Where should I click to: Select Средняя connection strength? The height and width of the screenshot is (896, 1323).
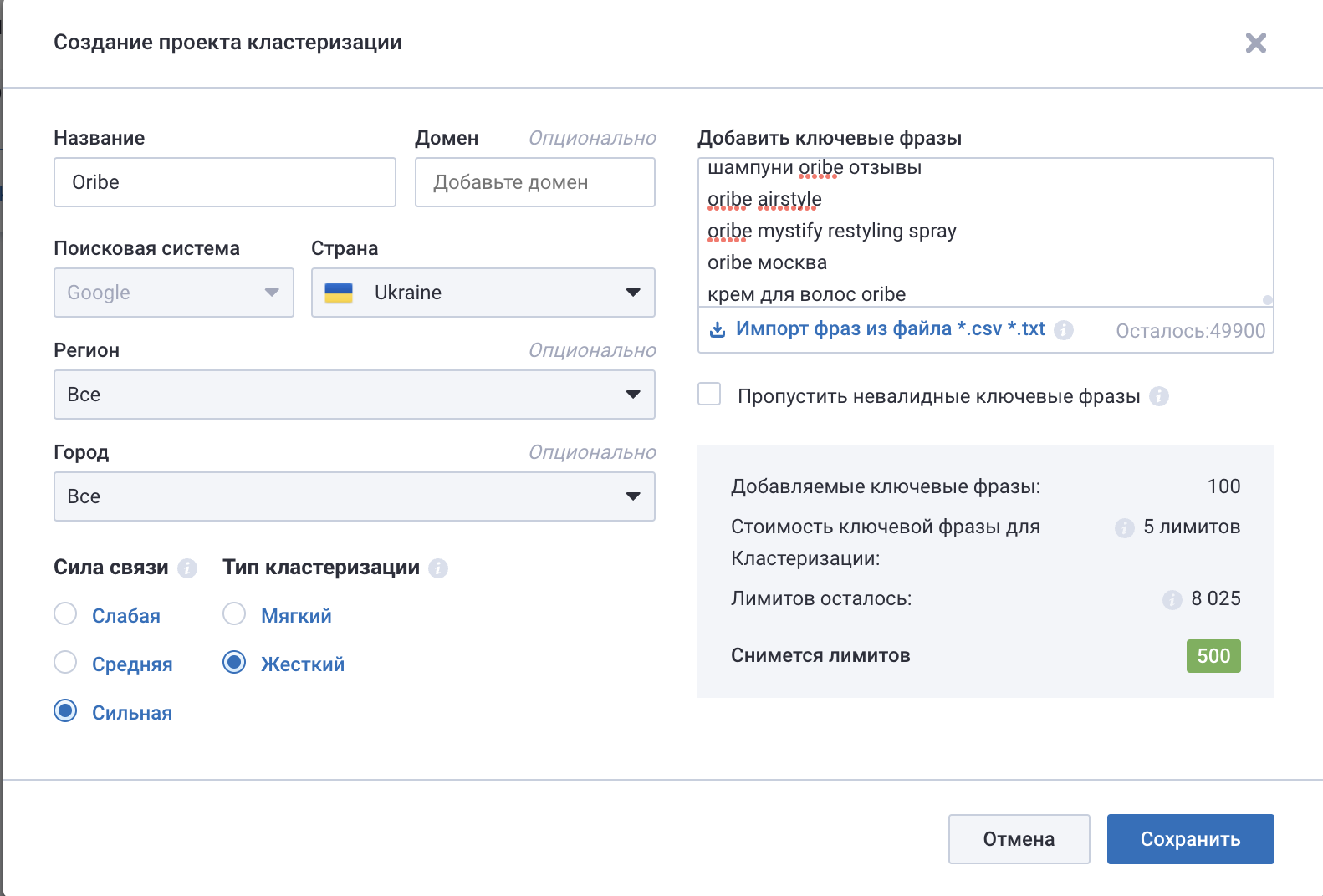point(65,663)
